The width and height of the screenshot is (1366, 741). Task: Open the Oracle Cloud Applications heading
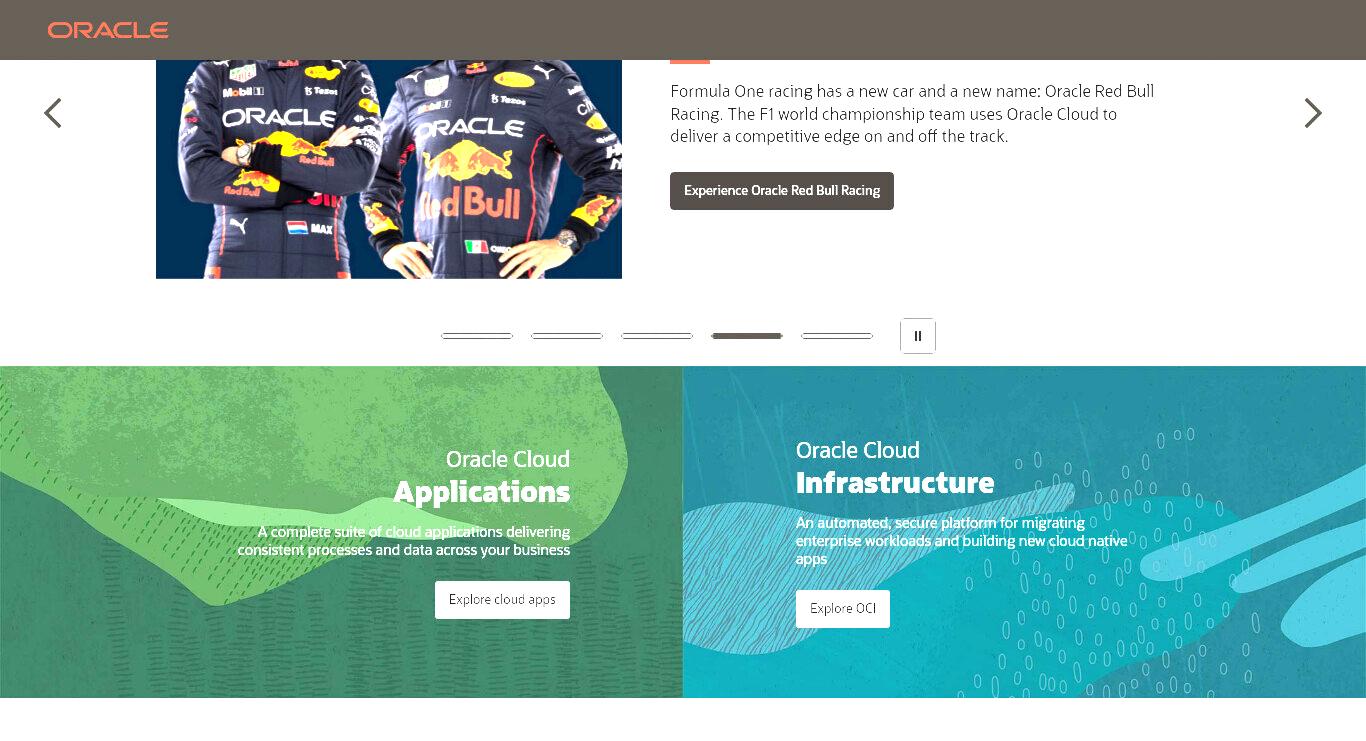(x=482, y=476)
